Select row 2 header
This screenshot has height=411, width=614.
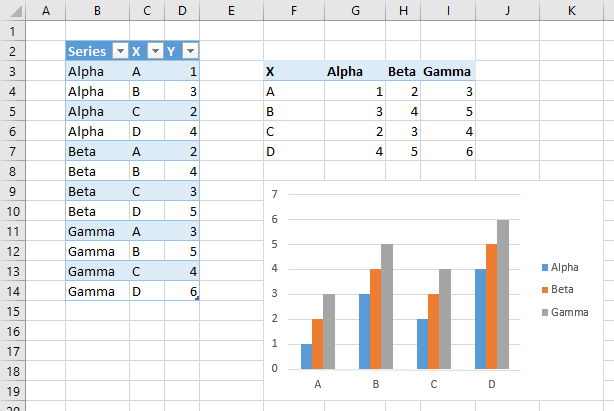point(13,51)
